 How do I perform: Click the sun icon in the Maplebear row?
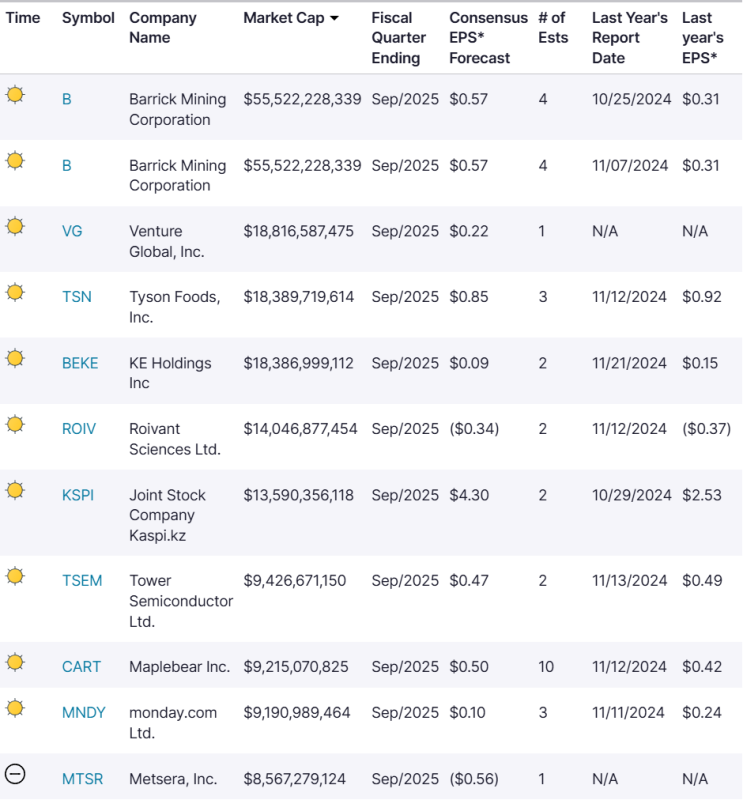pyautogui.click(x=15, y=661)
